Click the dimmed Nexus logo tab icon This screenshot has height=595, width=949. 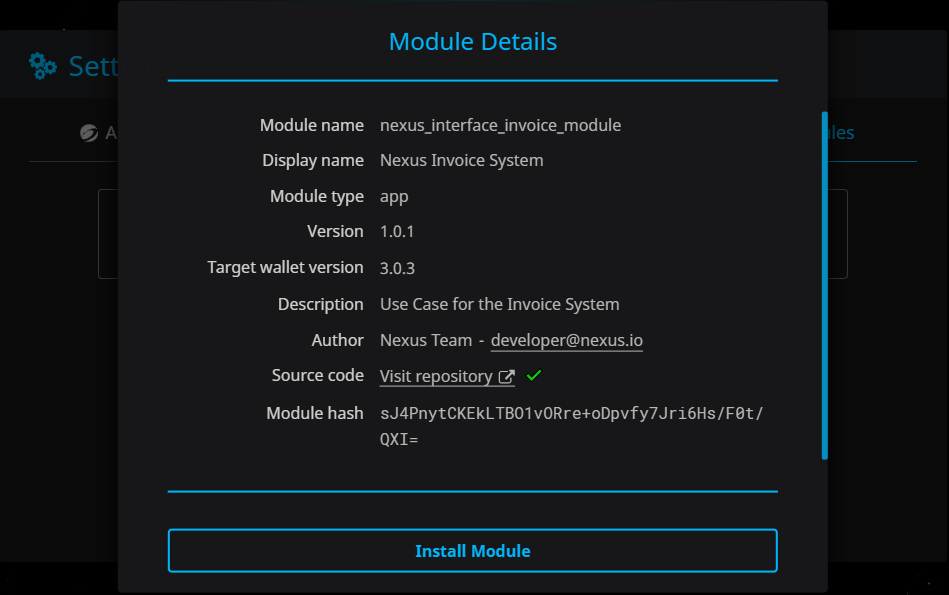(89, 133)
